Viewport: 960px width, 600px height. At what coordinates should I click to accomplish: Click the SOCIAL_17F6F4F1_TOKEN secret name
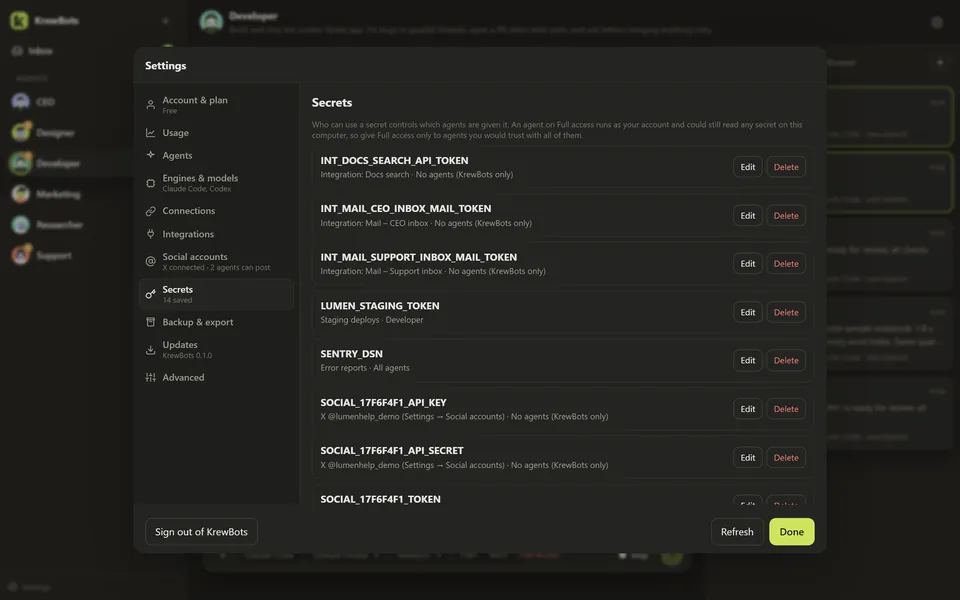click(x=380, y=499)
